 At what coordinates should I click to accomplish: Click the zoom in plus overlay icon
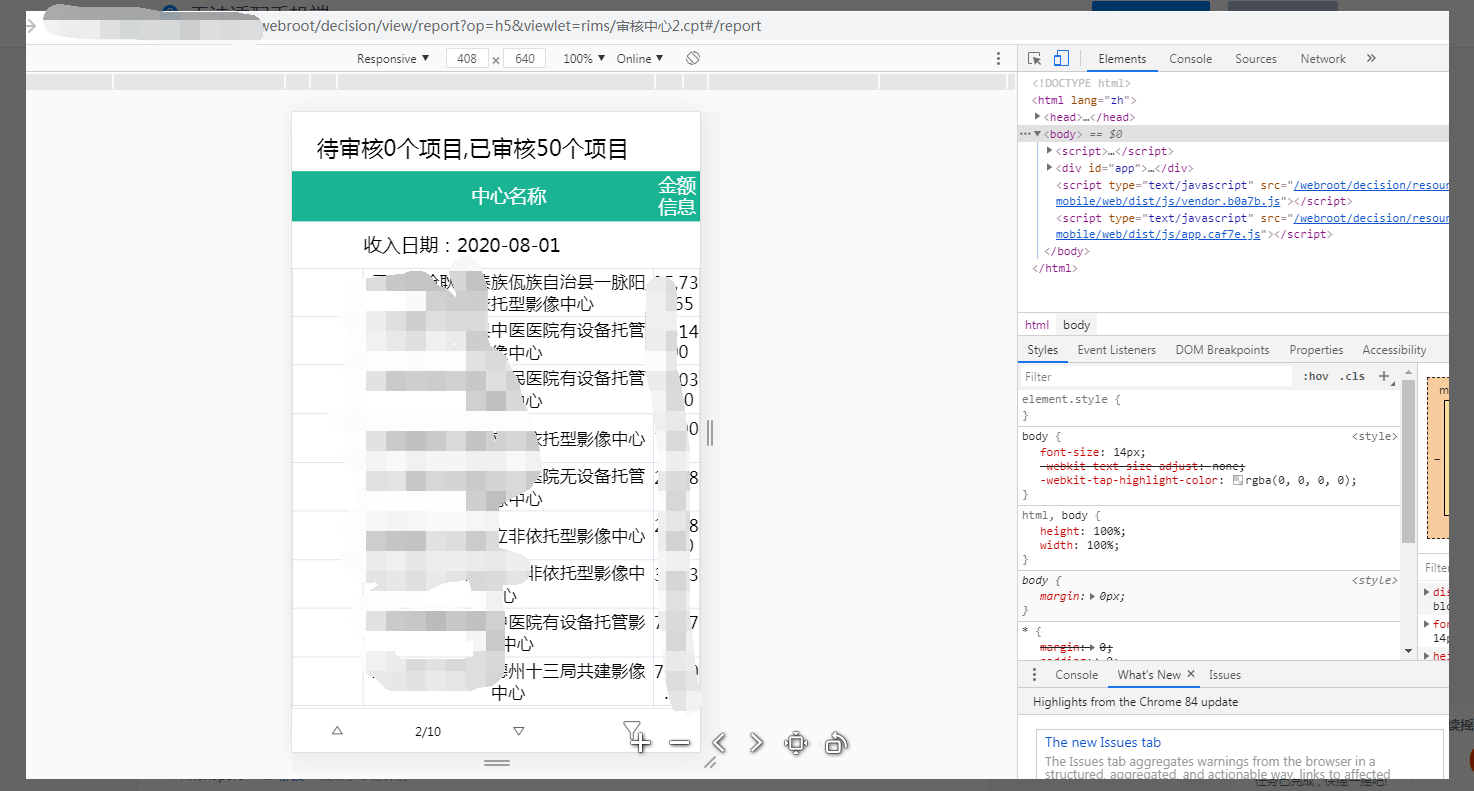click(x=641, y=743)
